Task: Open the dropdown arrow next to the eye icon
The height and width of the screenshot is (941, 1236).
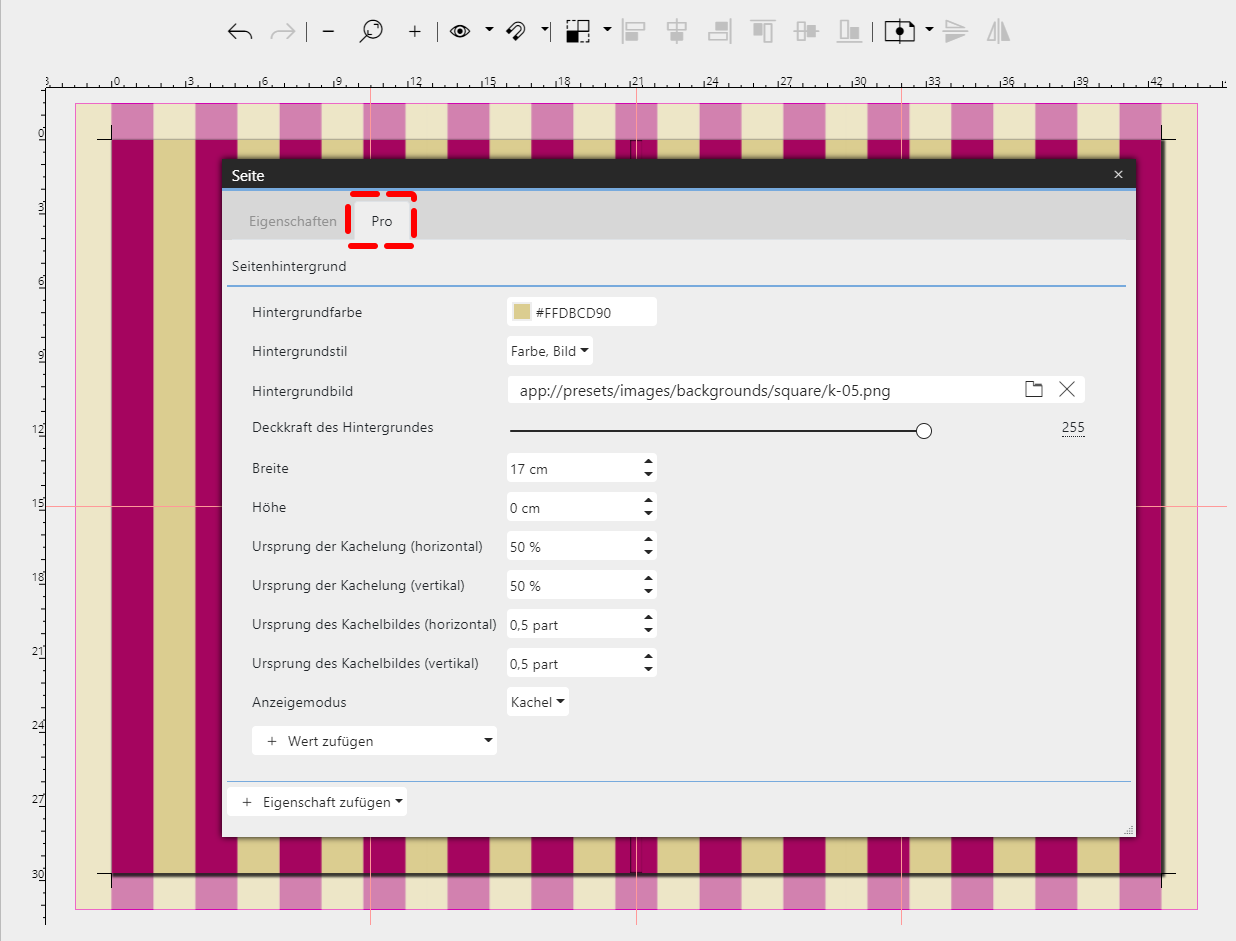Action: (x=489, y=30)
